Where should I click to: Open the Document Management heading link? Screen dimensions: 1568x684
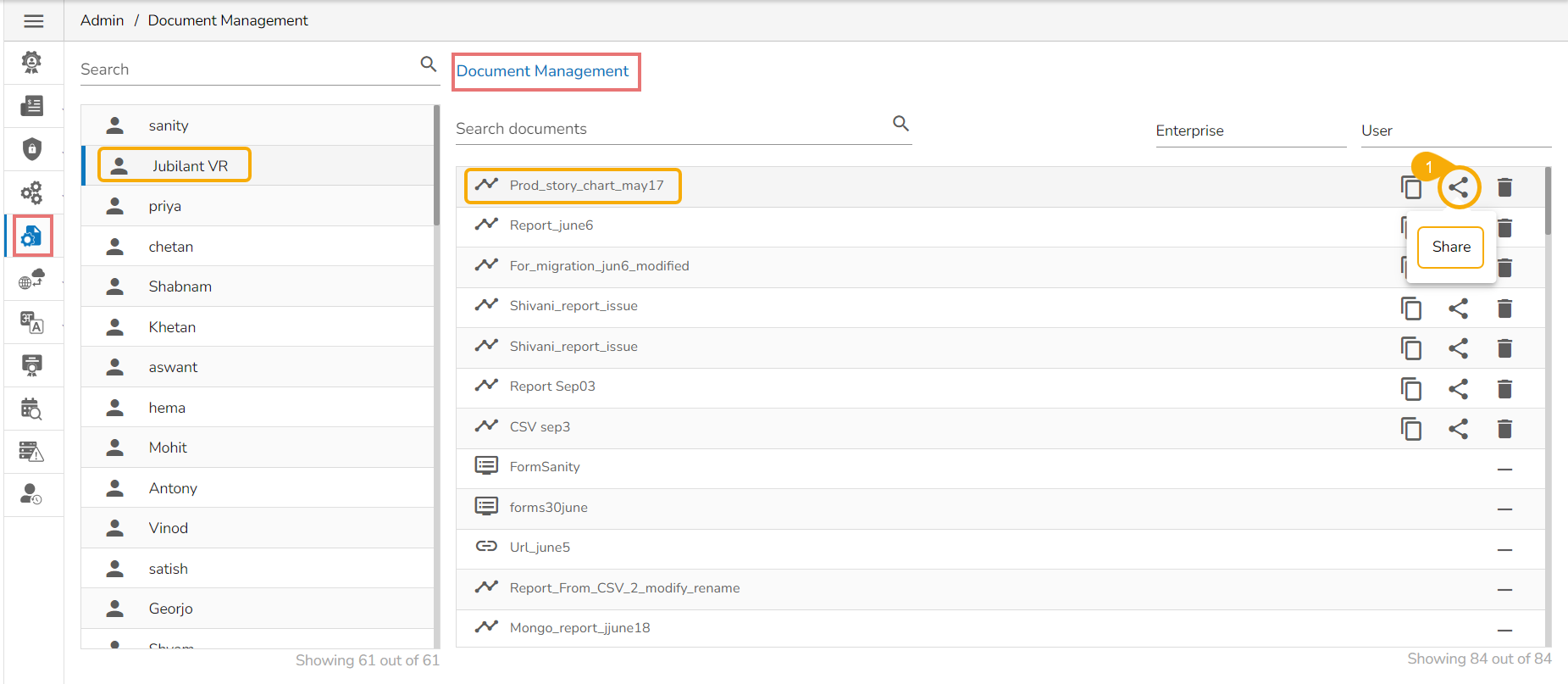coord(543,71)
